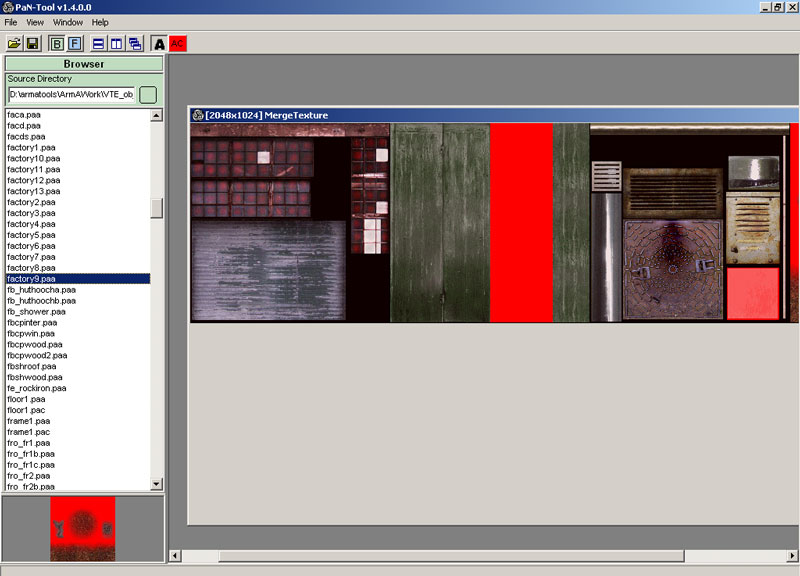Open a texture file using the open folder icon
Viewport: 800px width, 576px height.
(14, 43)
